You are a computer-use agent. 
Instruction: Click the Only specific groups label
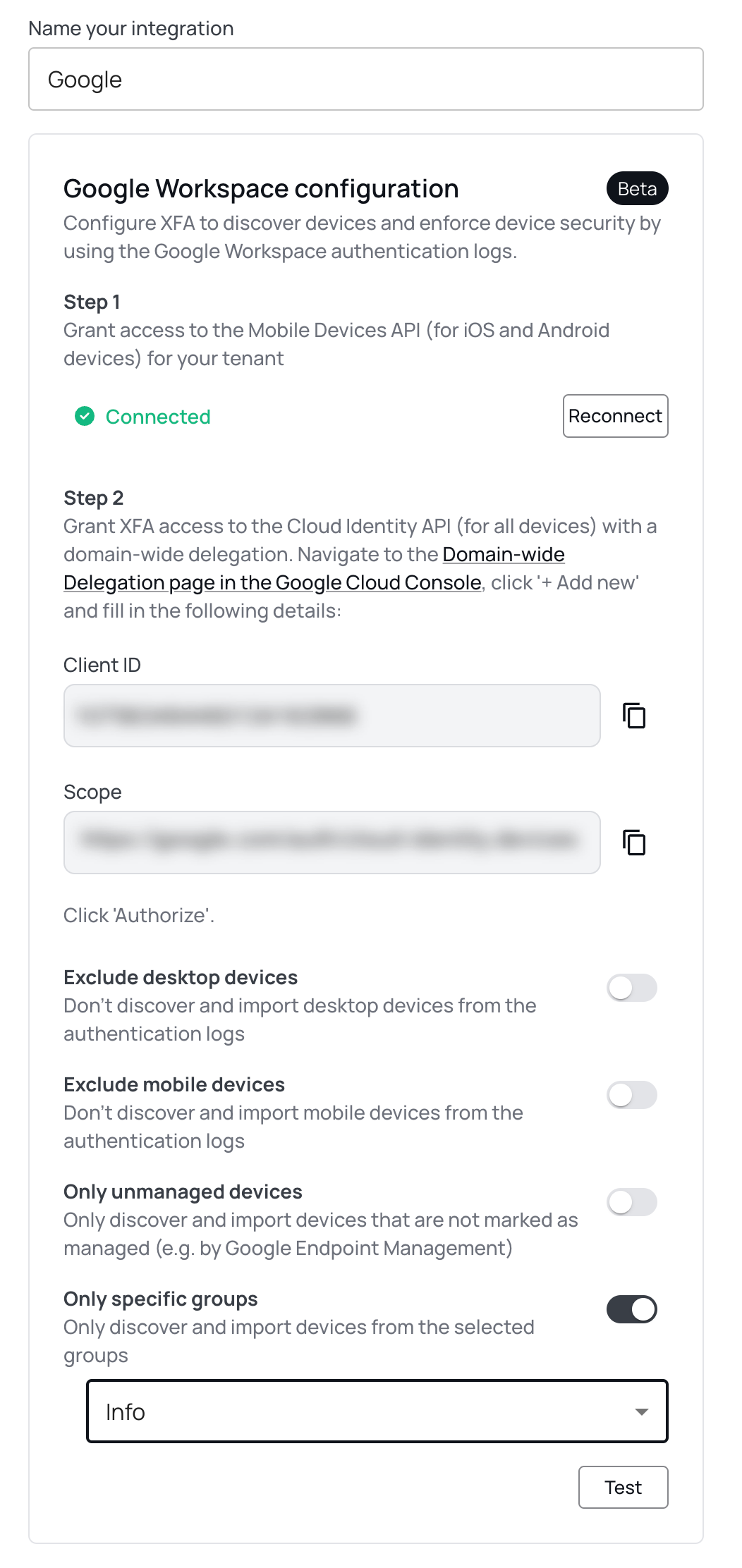point(161,1299)
